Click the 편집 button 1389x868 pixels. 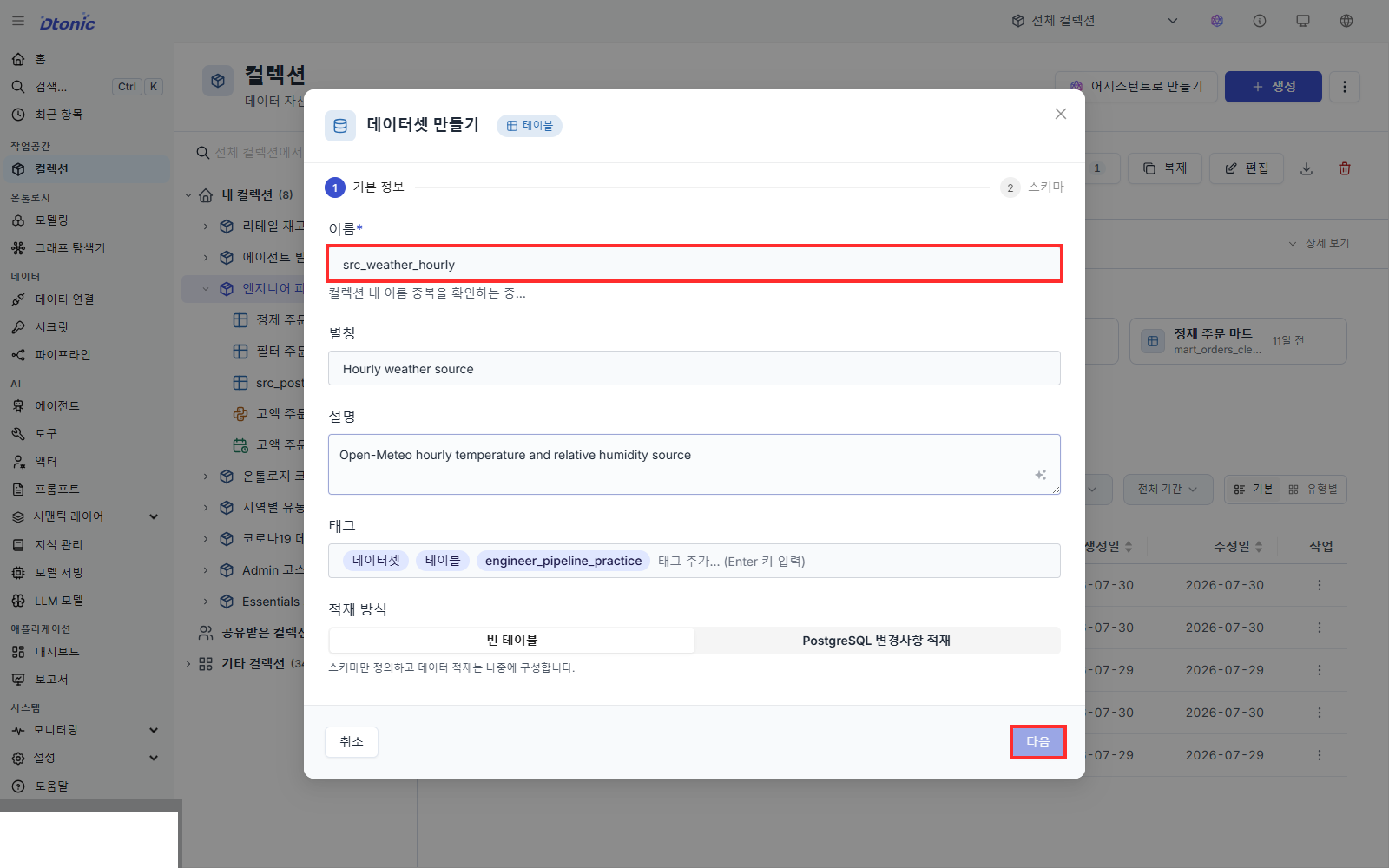[x=1247, y=168]
